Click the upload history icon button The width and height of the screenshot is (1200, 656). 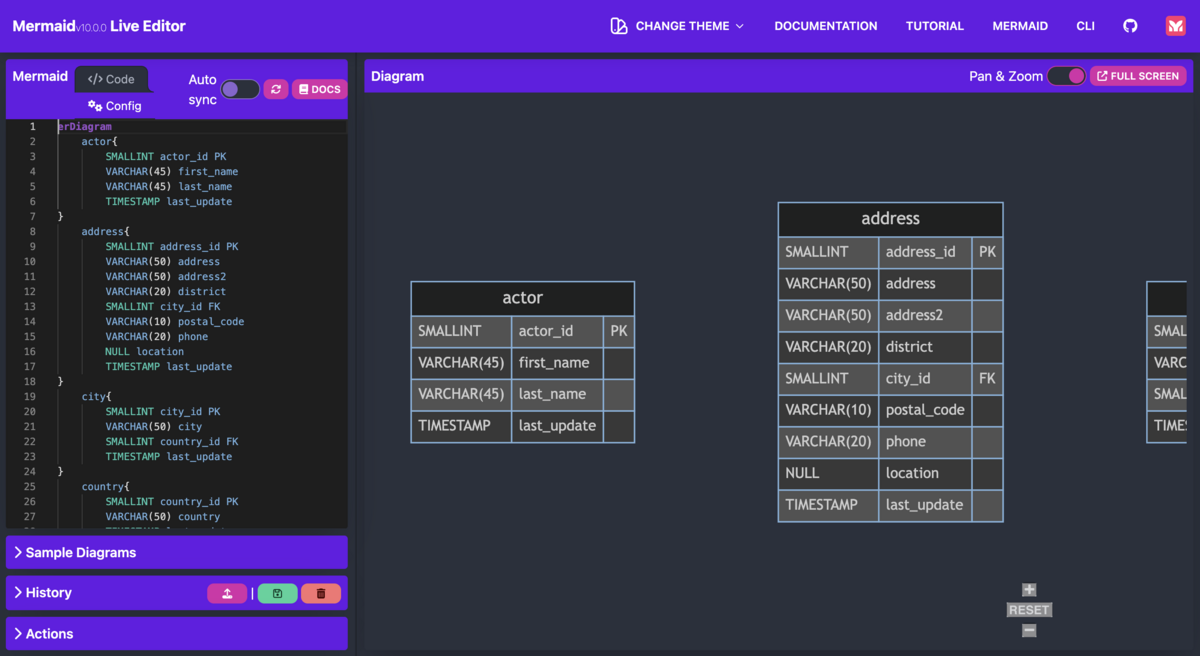227,593
